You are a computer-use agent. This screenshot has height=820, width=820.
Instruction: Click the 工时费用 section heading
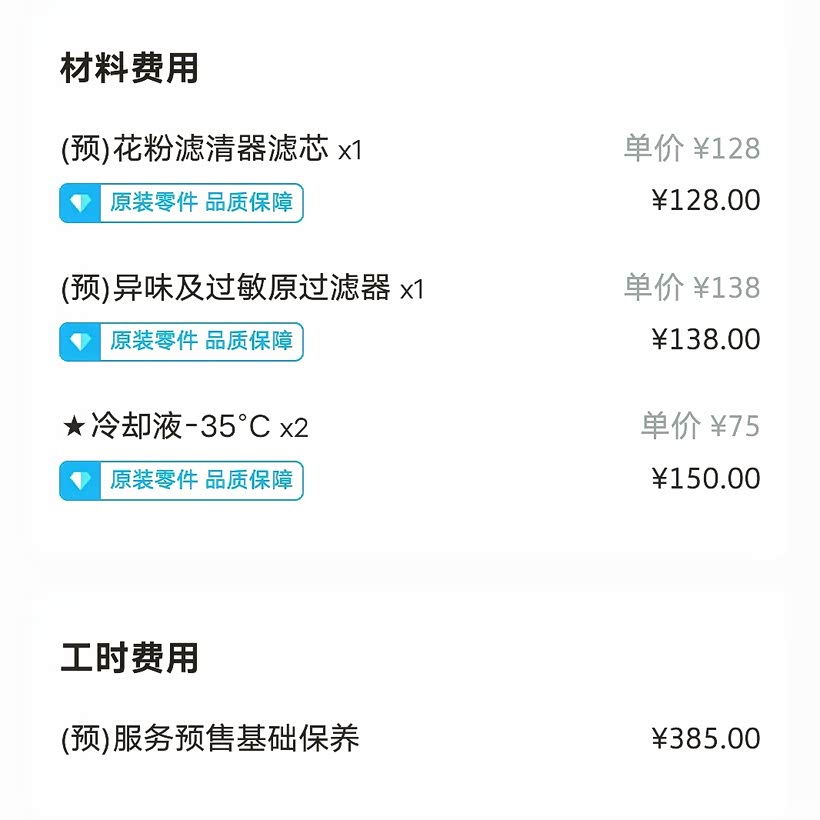(130, 658)
